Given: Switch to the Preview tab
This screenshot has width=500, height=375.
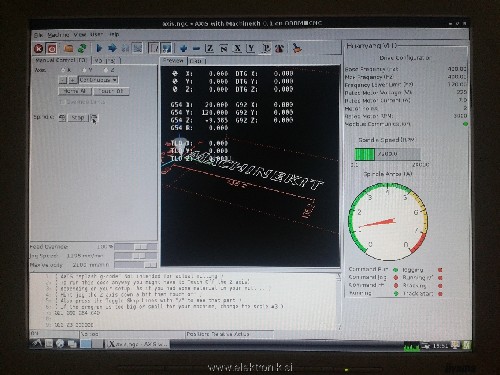Looking at the screenshot, I should point(173,61).
